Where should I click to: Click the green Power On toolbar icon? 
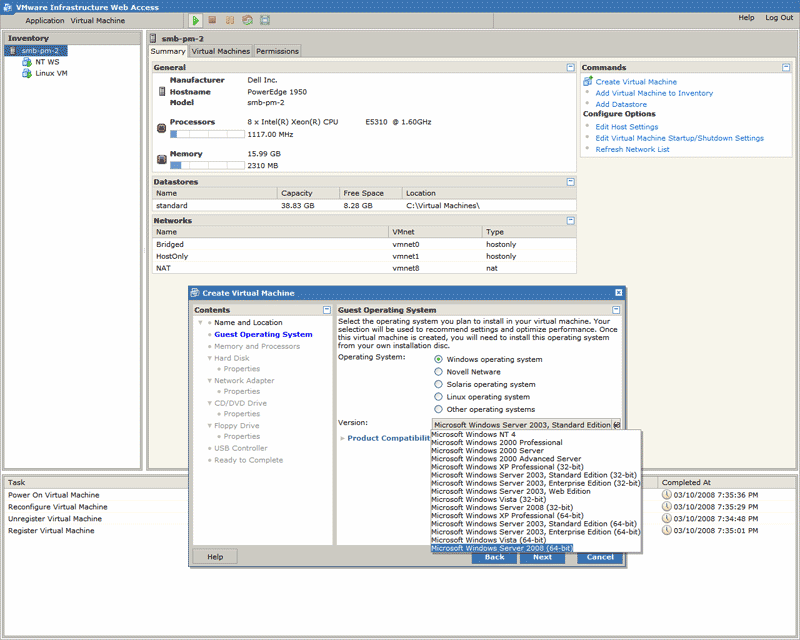click(x=195, y=20)
